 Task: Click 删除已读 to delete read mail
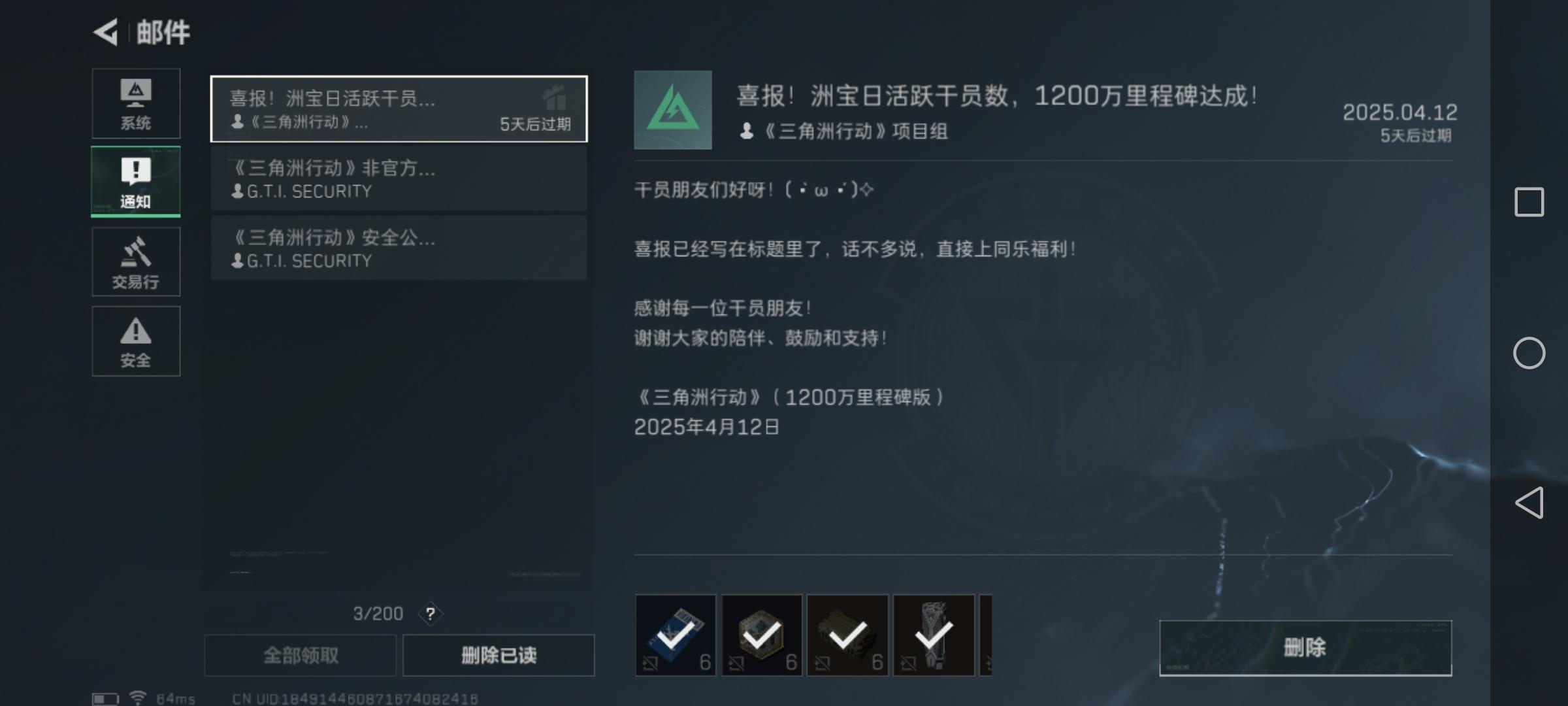click(x=498, y=655)
